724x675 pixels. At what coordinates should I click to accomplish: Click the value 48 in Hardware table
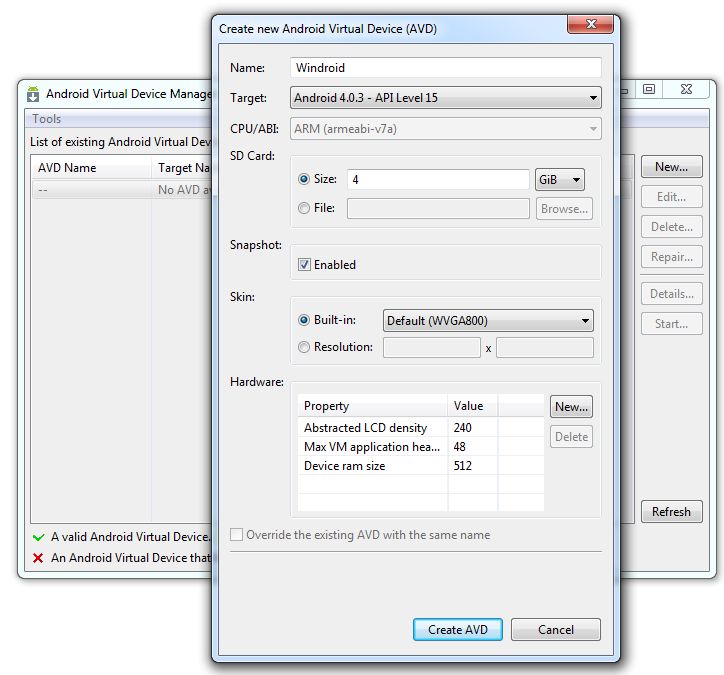pos(459,446)
